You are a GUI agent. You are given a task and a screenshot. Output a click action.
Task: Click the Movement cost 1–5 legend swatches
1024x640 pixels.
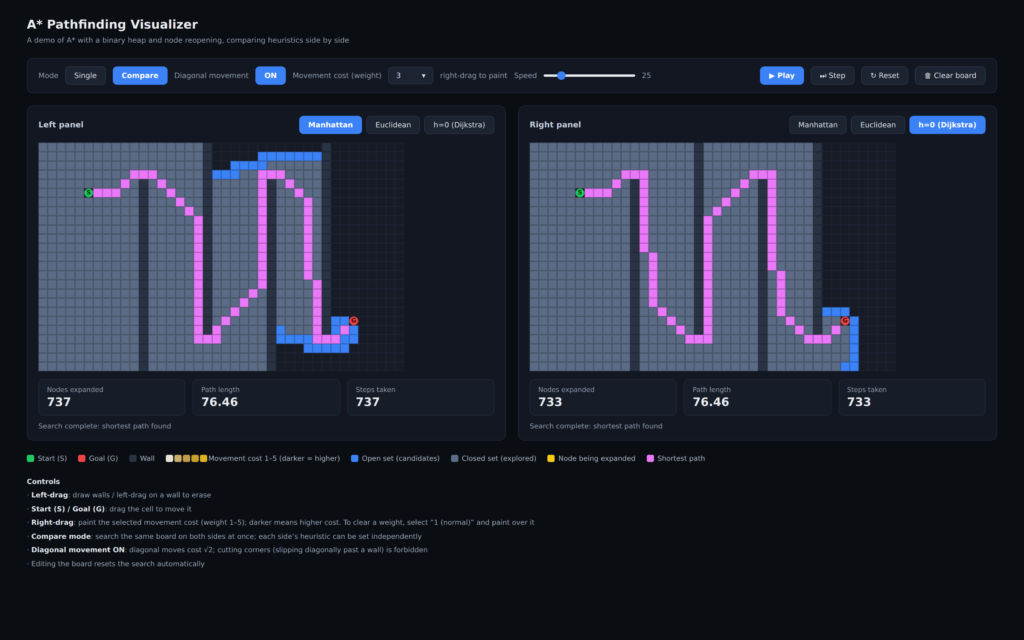186,458
